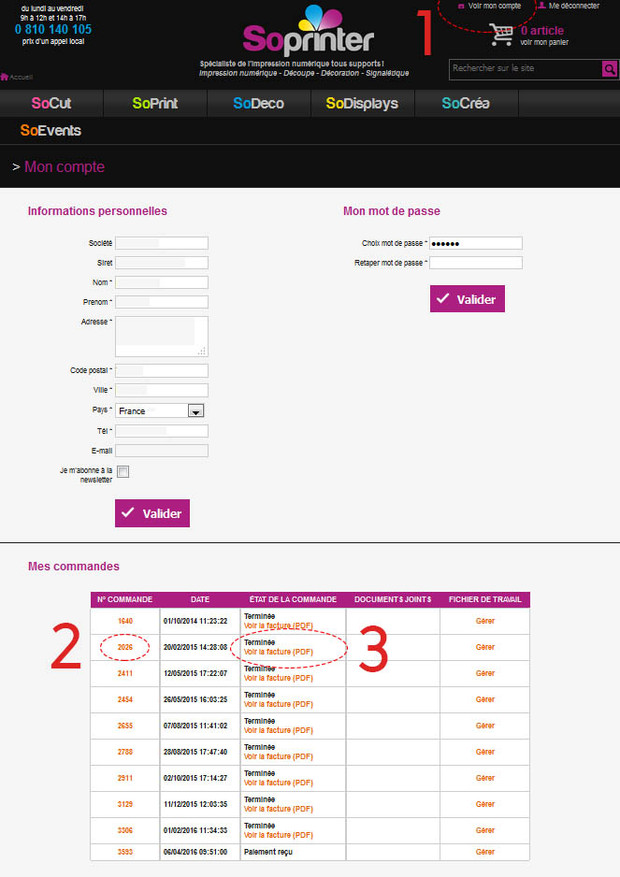Open the shopping cart icon
The width and height of the screenshot is (620, 877).
coord(501,34)
